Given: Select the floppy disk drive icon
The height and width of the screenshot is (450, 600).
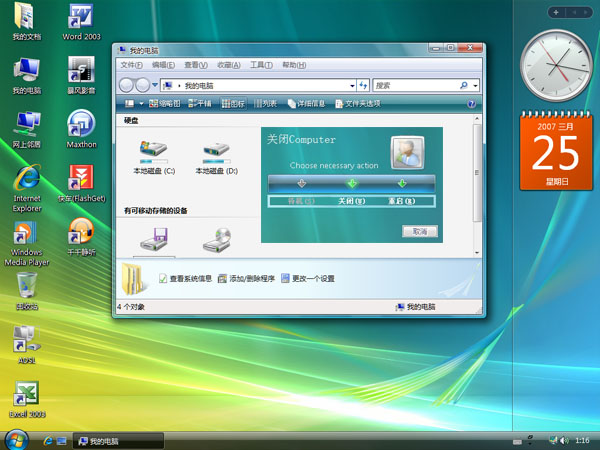Looking at the screenshot, I should pyautogui.click(x=154, y=240).
